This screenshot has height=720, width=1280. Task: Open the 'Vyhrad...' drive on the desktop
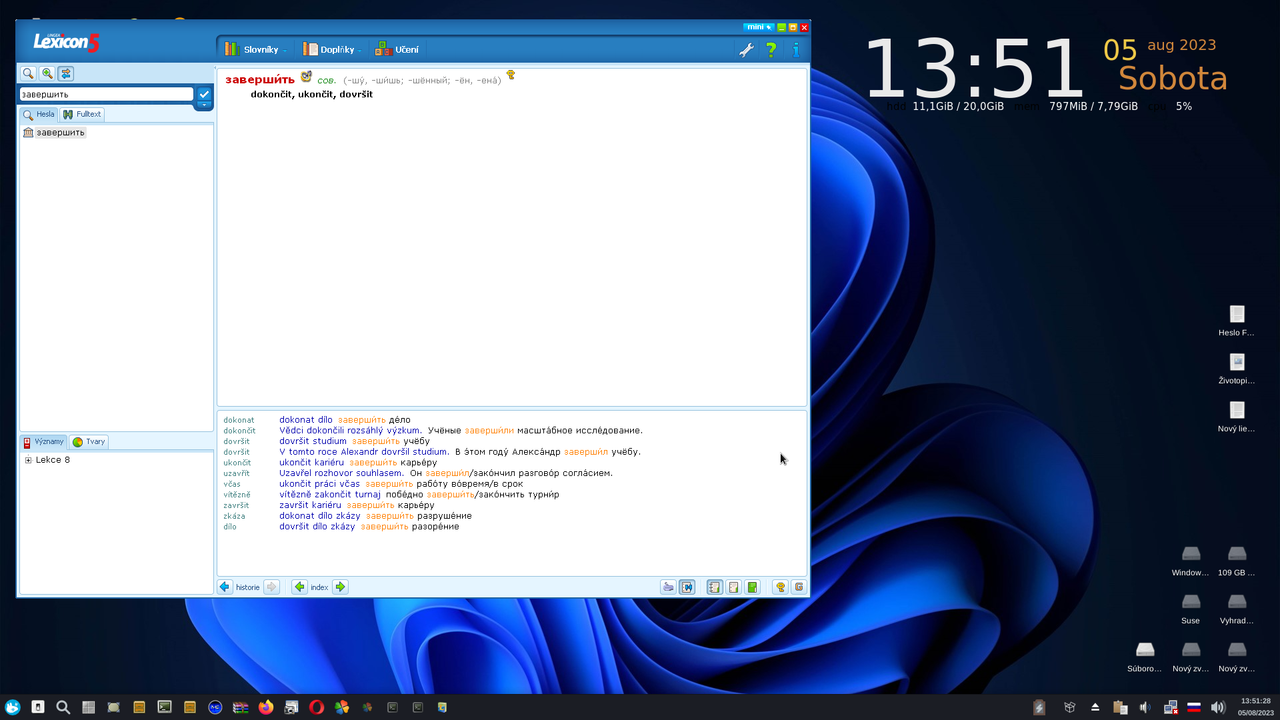pos(1237,607)
